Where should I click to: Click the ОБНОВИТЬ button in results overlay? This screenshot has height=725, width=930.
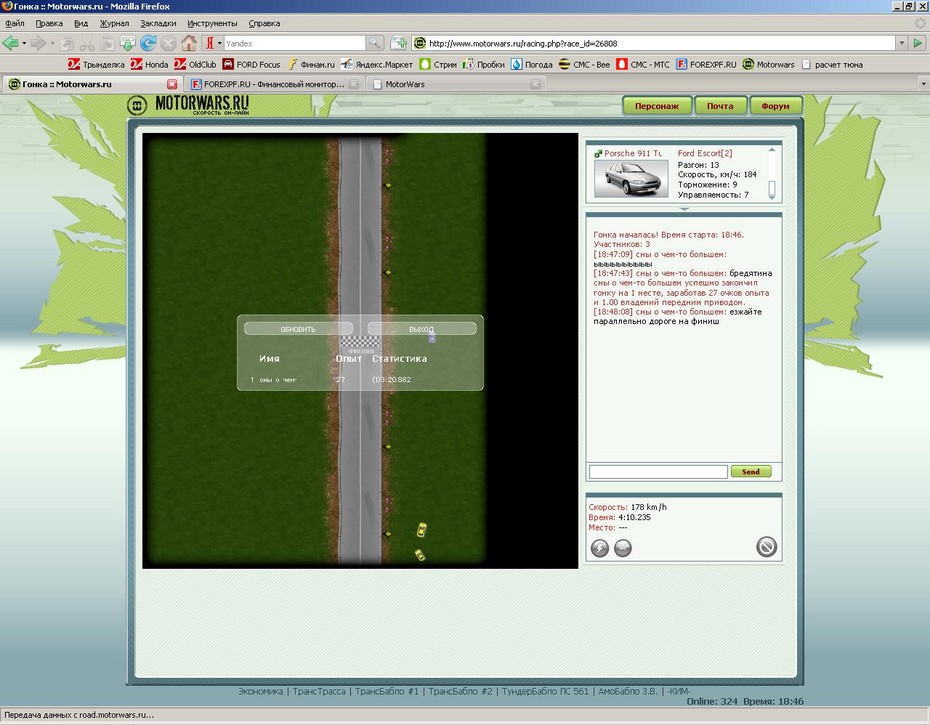(298, 329)
